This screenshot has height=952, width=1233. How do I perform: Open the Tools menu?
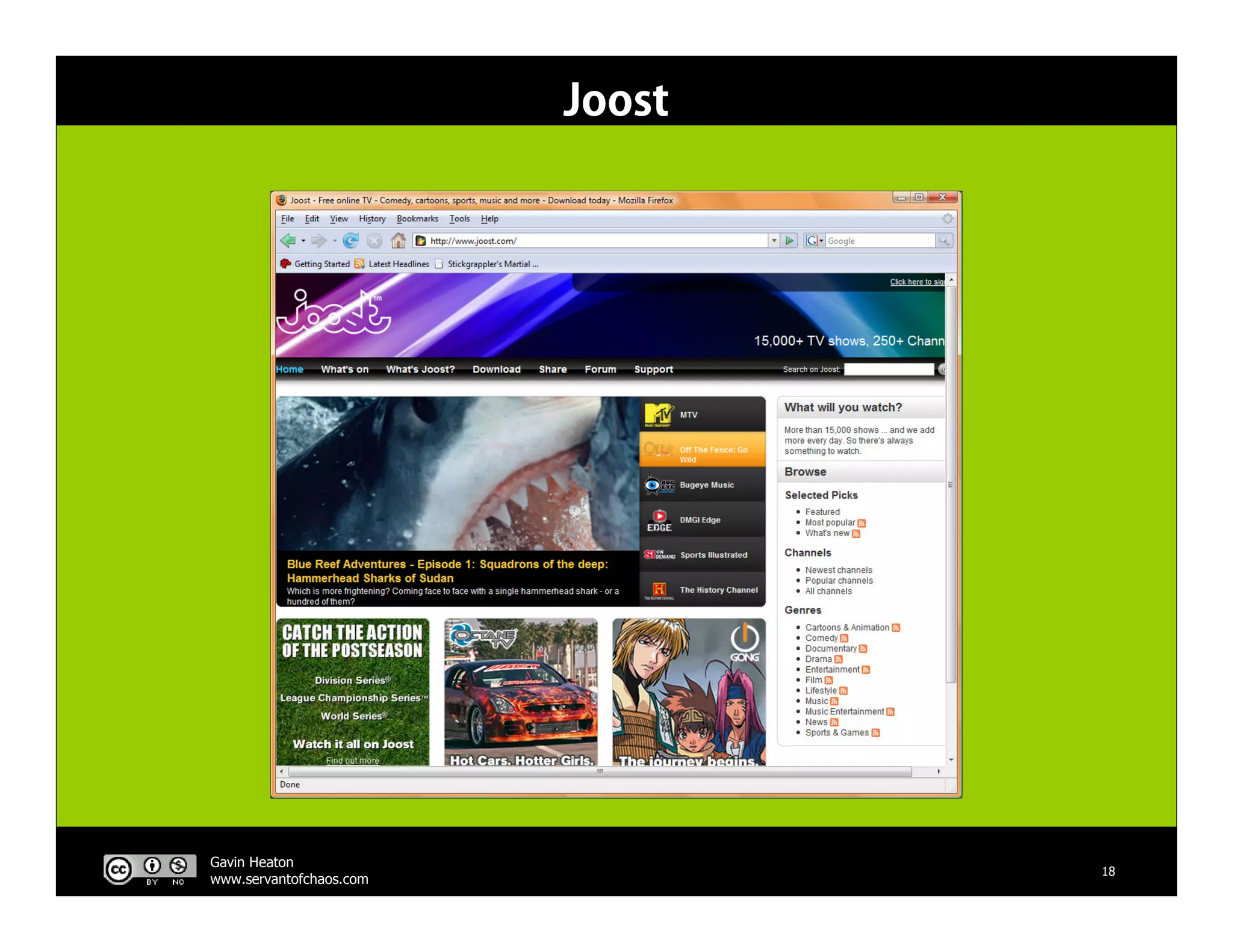[x=459, y=218]
